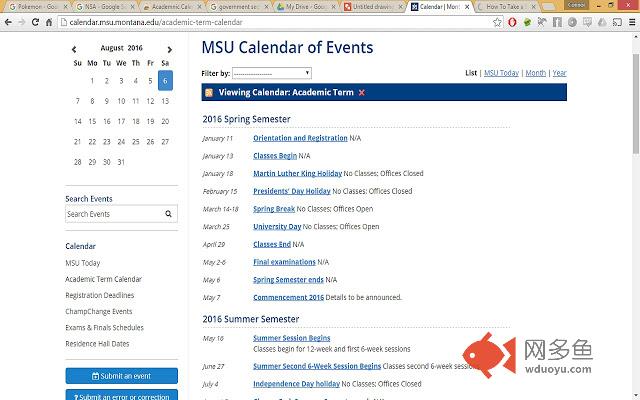Image resolution: width=640 pixels, height=400 pixels.
Task: Open Academic Term Calendar in sidebar
Action: (x=104, y=279)
